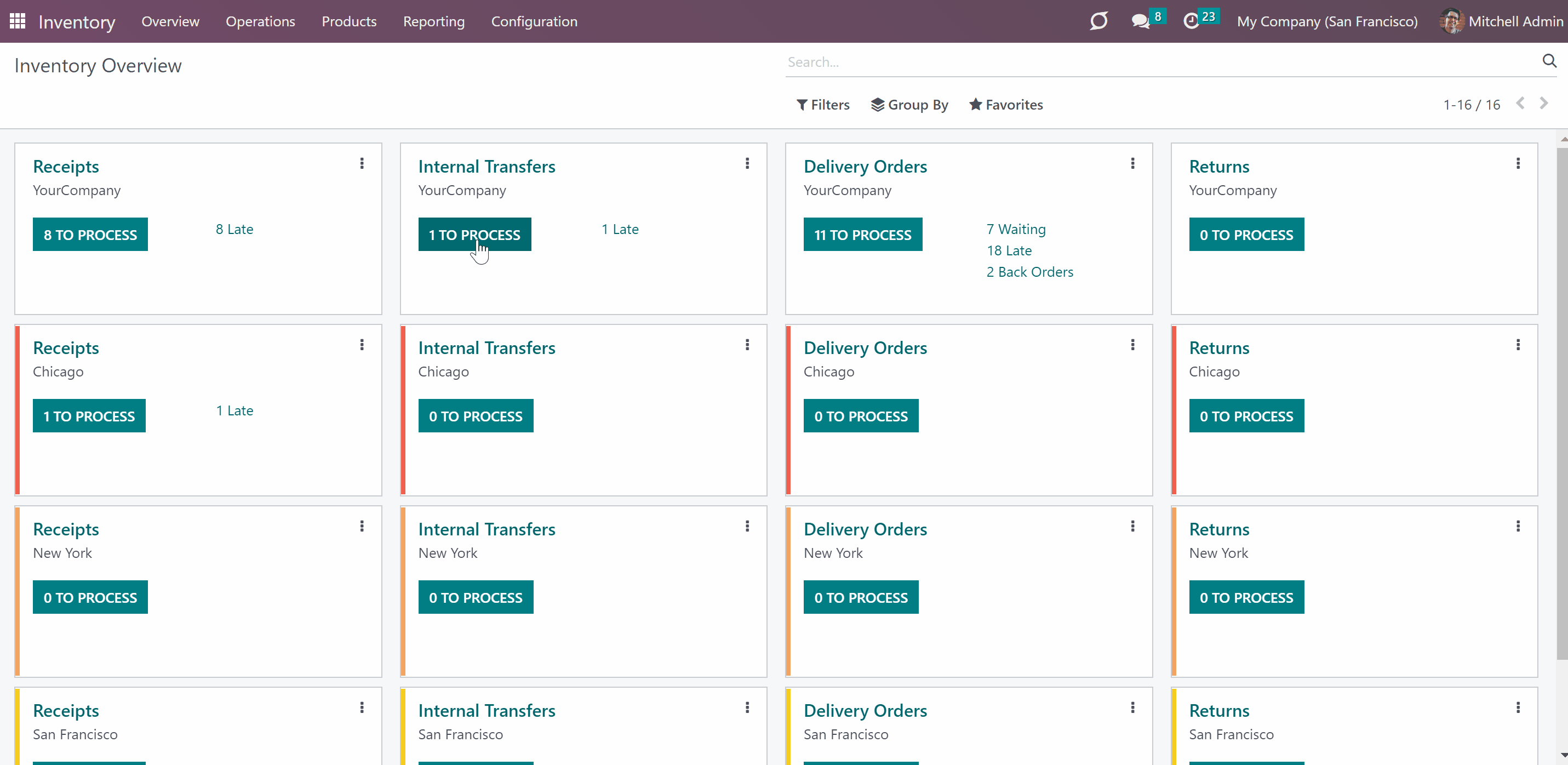
Task: Open kebab menu on Delivery Orders San Francisco card
Action: 1133,708
